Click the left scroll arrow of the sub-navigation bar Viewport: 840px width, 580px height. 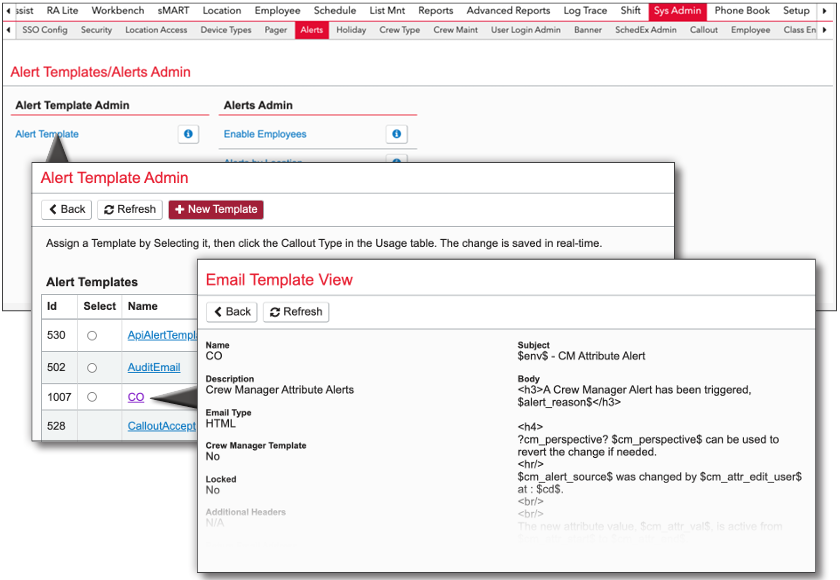pos(8,30)
